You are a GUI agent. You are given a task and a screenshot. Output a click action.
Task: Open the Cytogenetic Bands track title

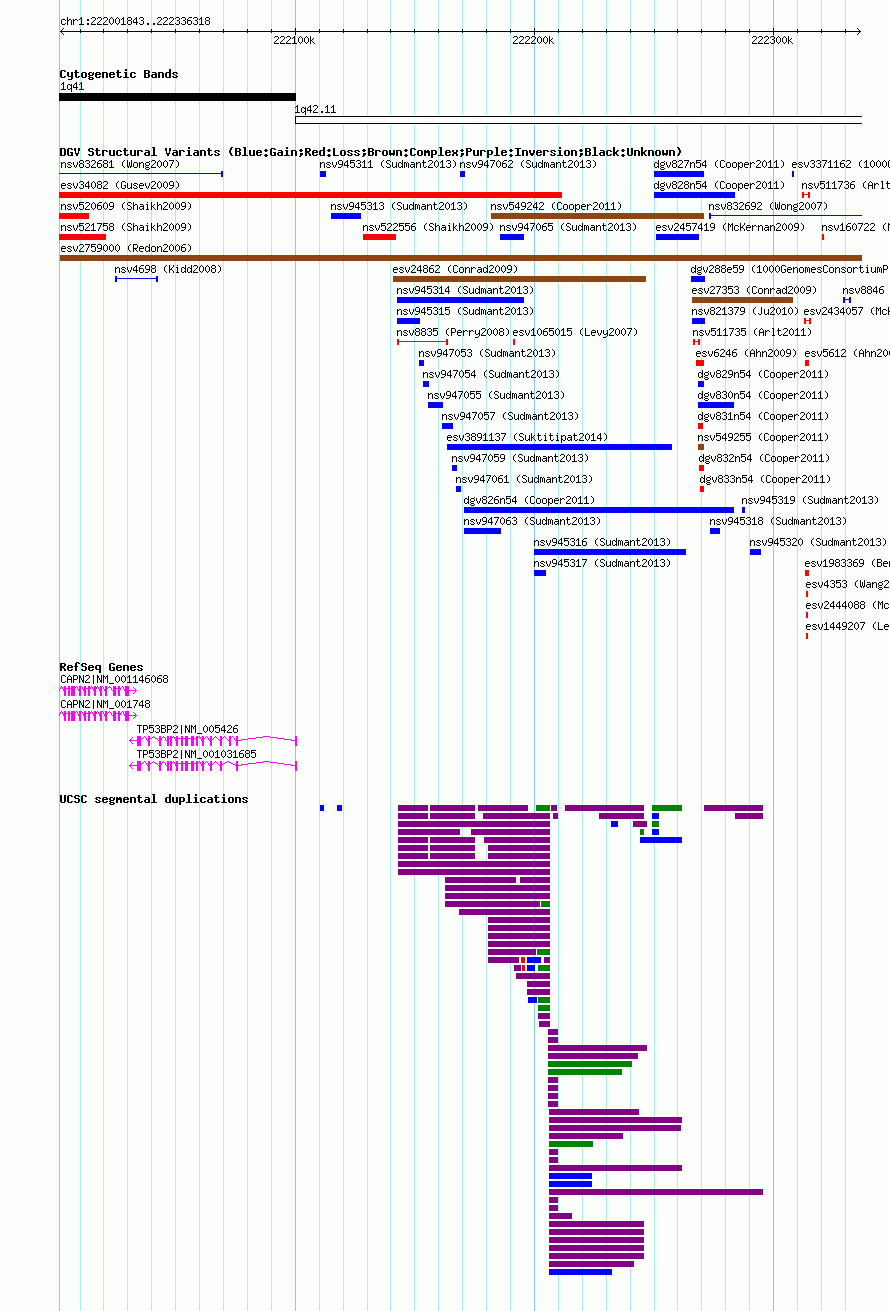119,74
